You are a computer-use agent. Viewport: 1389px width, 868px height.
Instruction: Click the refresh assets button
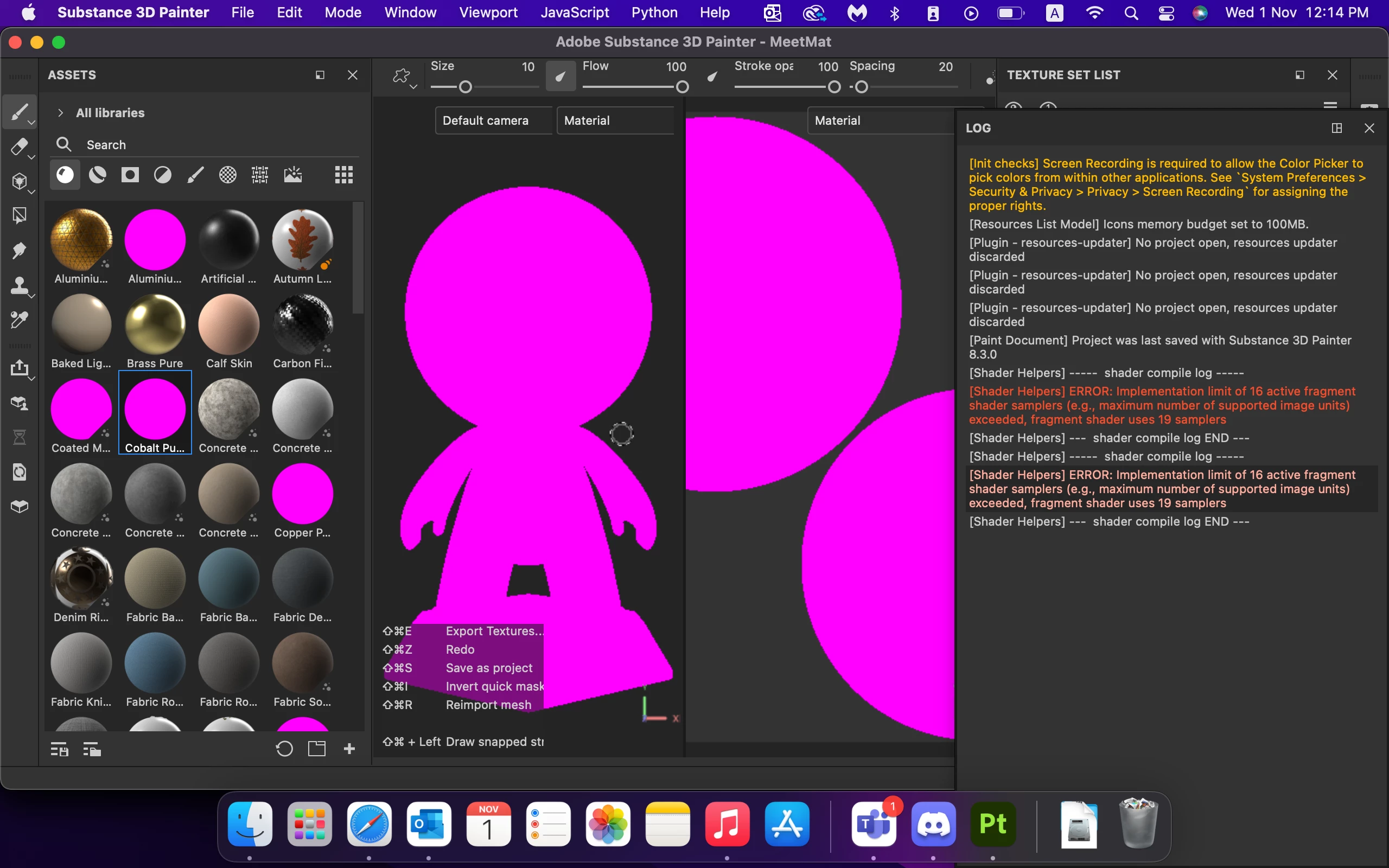284,749
